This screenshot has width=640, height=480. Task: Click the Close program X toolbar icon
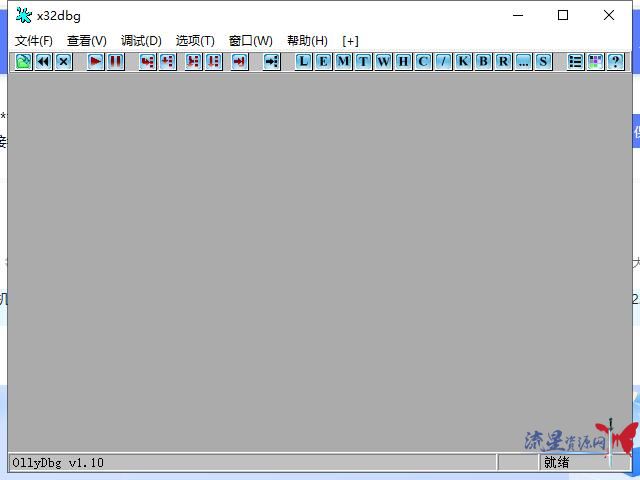tap(64, 62)
